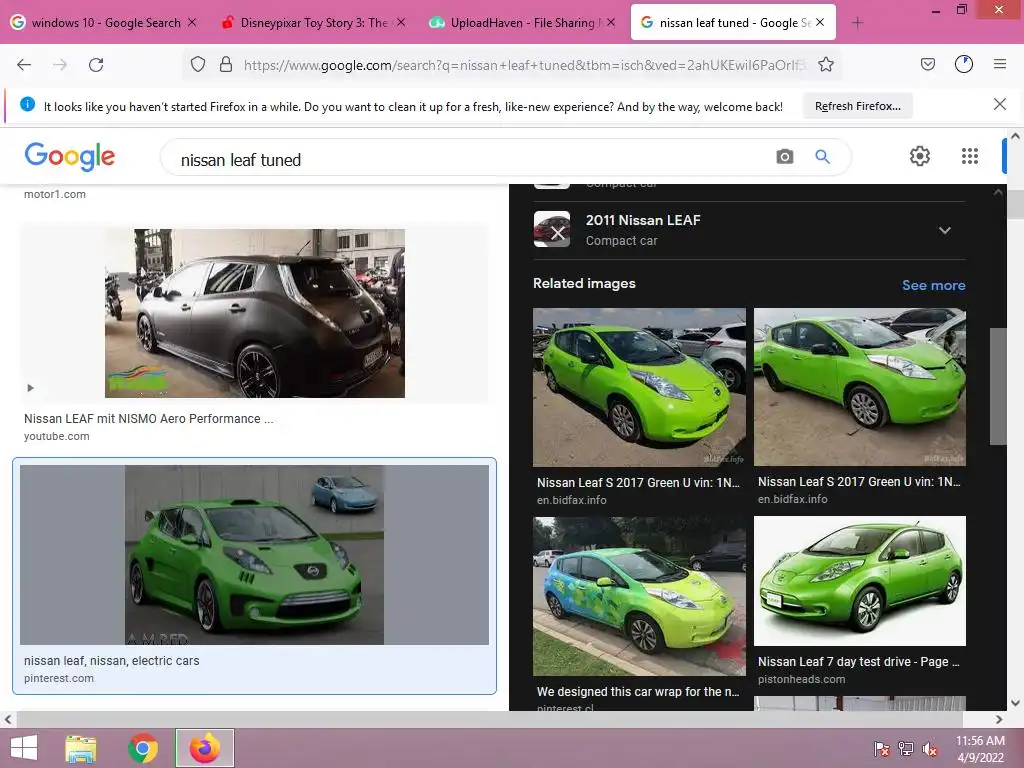
Task: Open the car wrap Leaf related image
Action: click(639, 596)
